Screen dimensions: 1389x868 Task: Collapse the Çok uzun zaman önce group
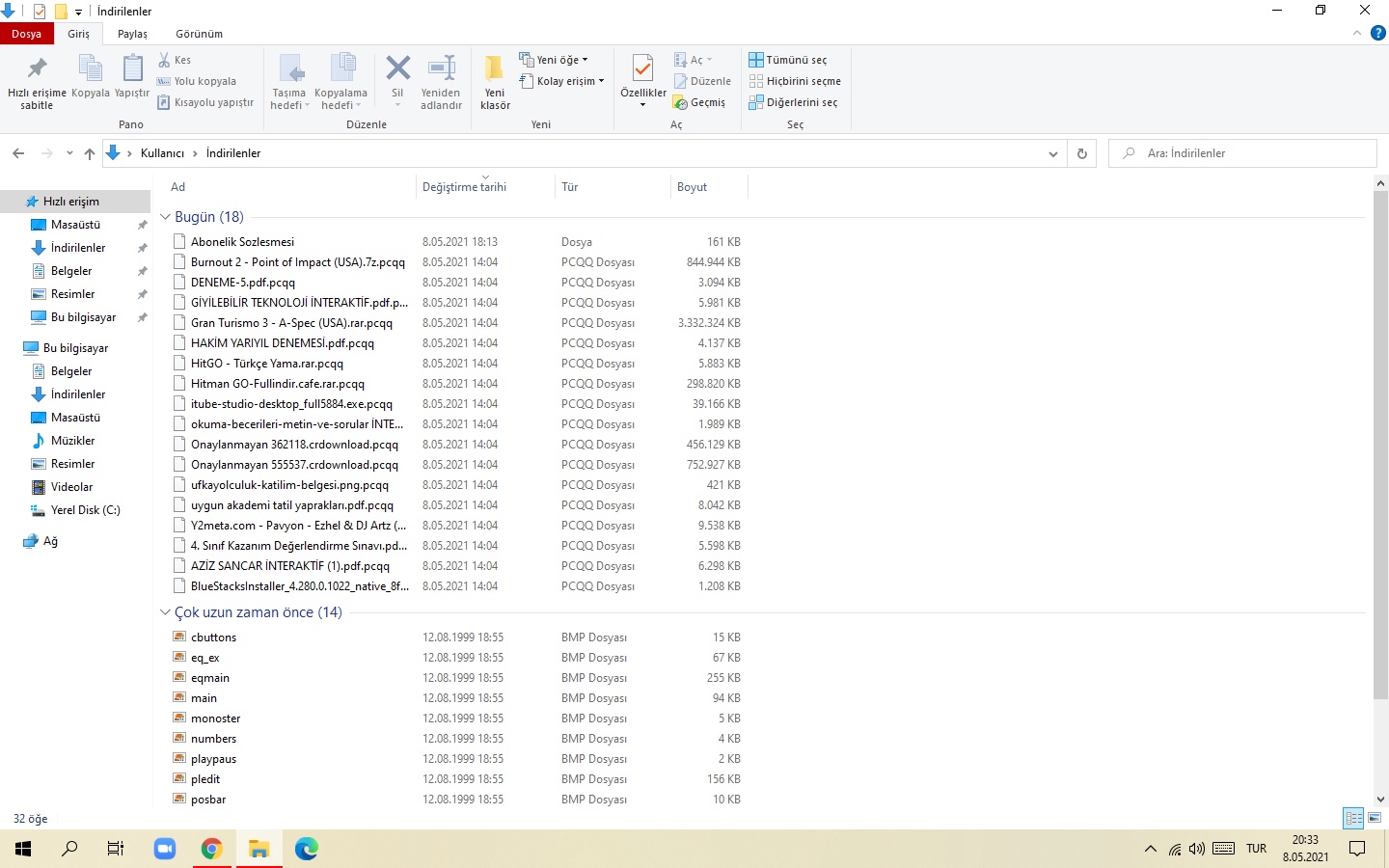click(165, 612)
